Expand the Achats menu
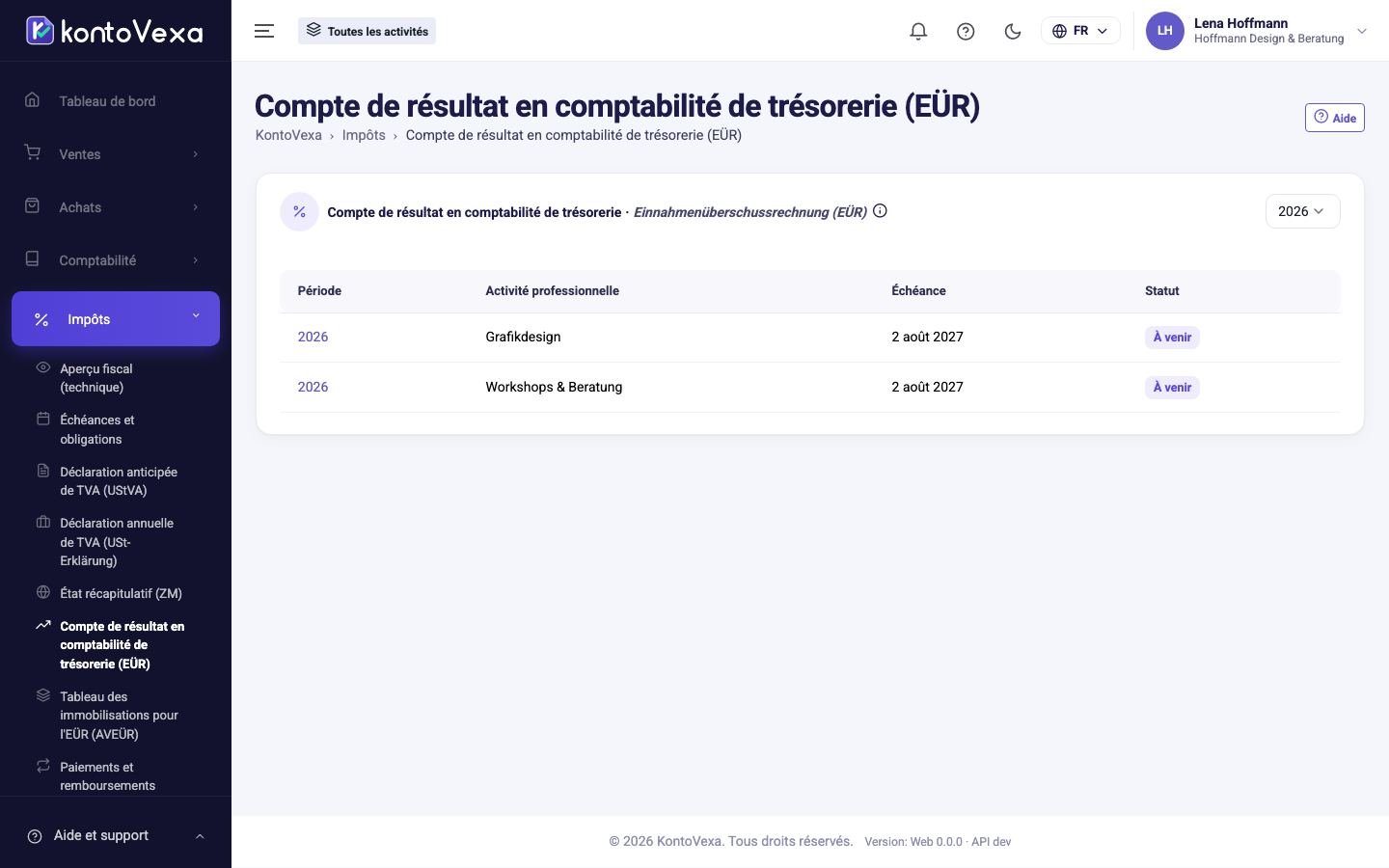The width and height of the screenshot is (1389, 868). tap(116, 207)
